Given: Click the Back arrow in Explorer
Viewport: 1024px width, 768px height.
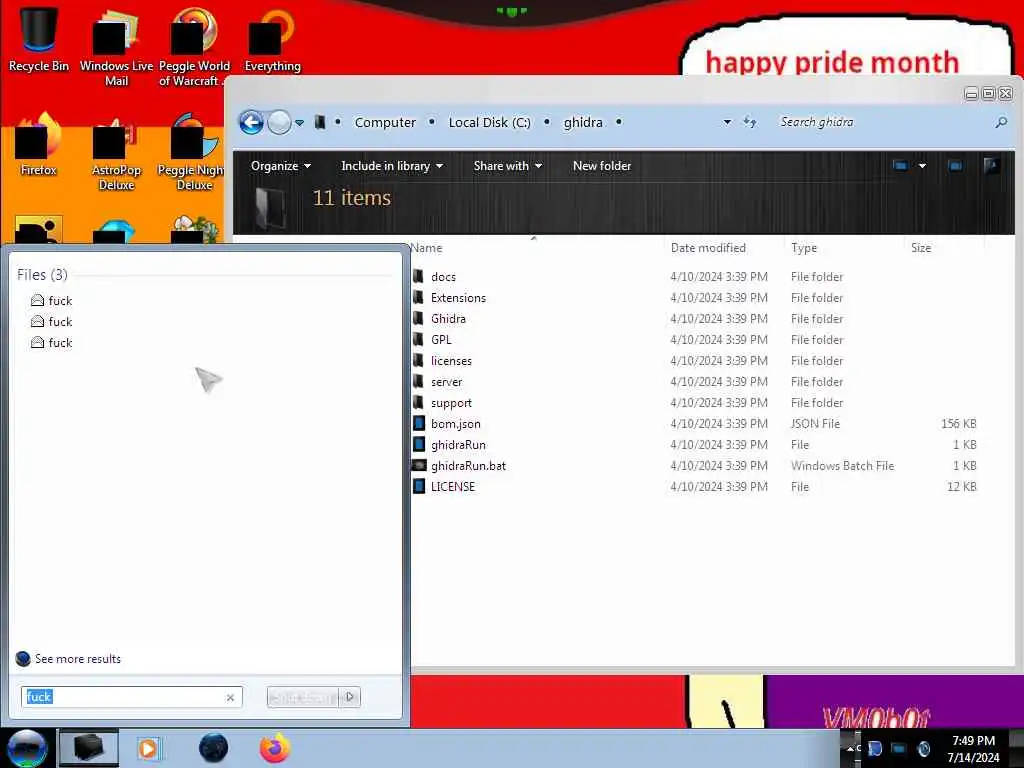Looking at the screenshot, I should tap(251, 122).
